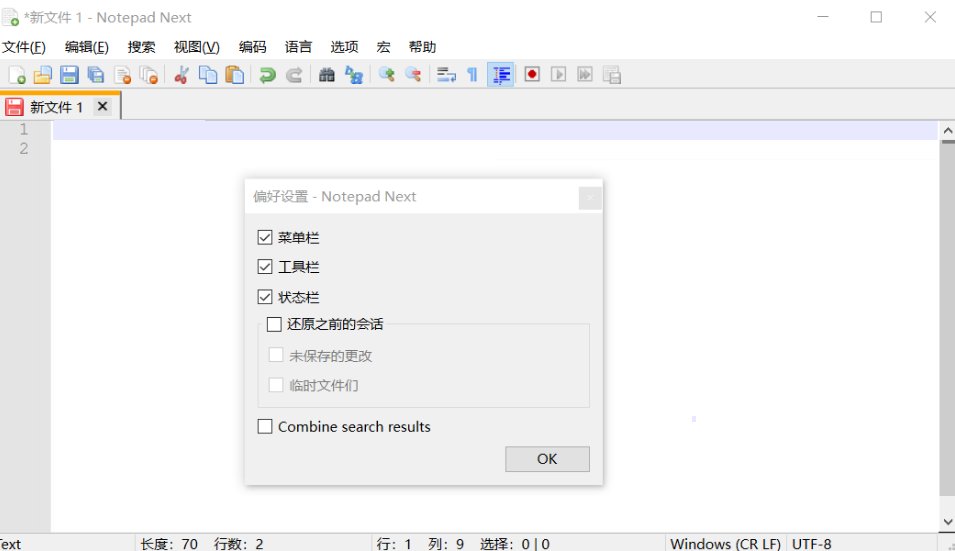Close the 偏好设置 dialog with its X
Image resolution: width=955 pixels, height=551 pixels.
click(590, 197)
